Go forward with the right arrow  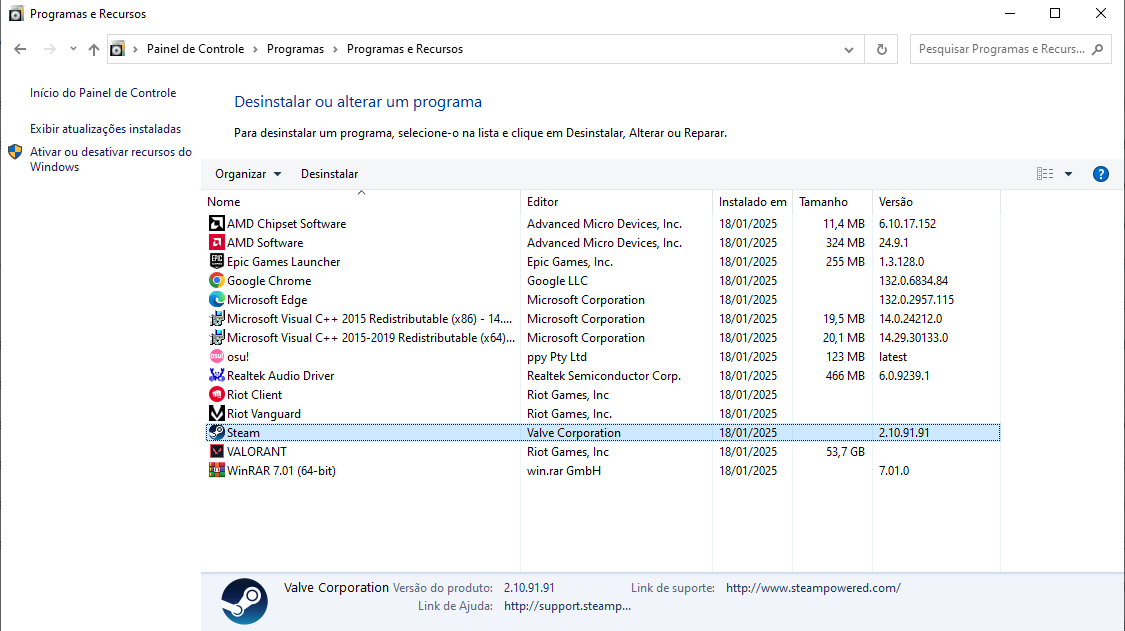[50, 49]
